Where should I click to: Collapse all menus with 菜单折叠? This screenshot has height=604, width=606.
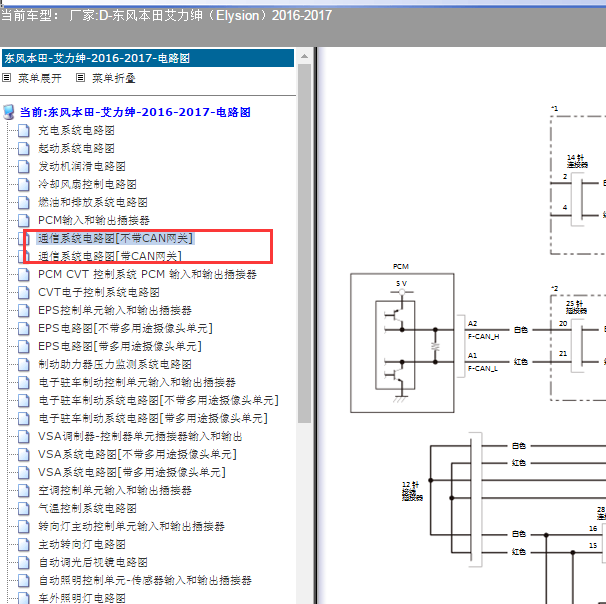pyautogui.click(x=114, y=78)
